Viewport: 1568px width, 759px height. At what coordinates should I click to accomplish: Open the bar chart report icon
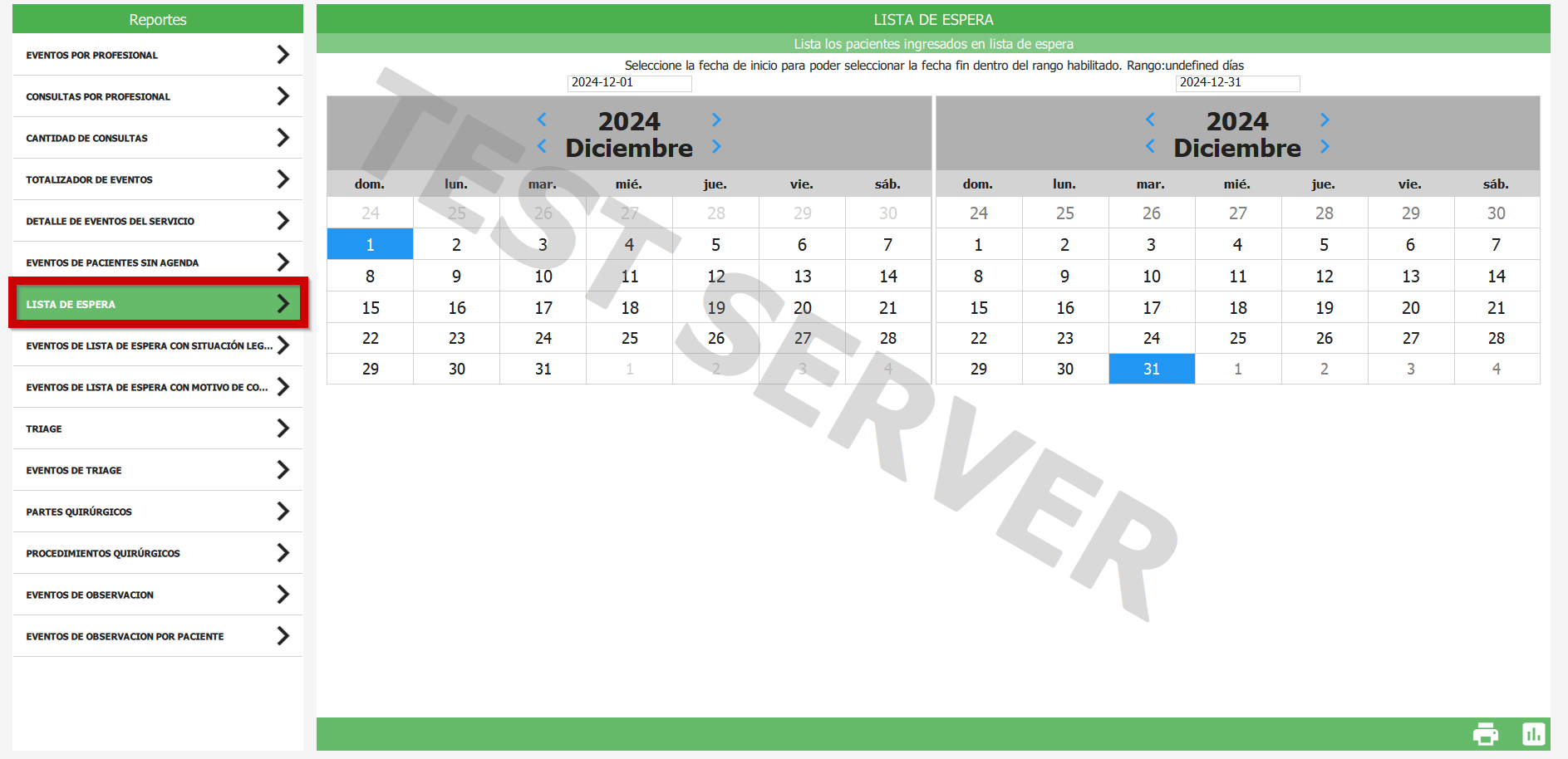coord(1533,734)
